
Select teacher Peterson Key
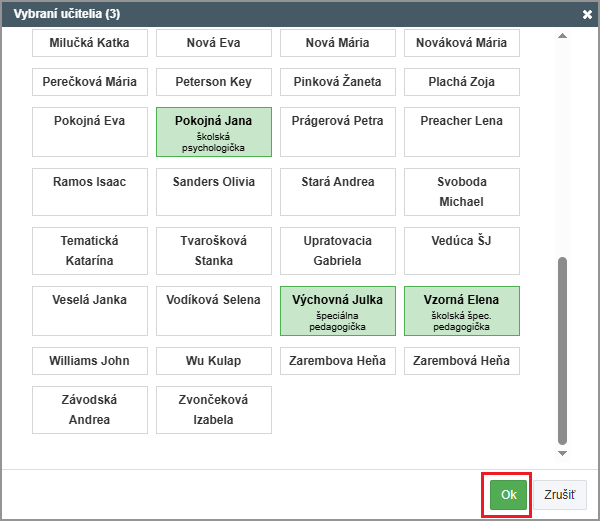coord(213,82)
